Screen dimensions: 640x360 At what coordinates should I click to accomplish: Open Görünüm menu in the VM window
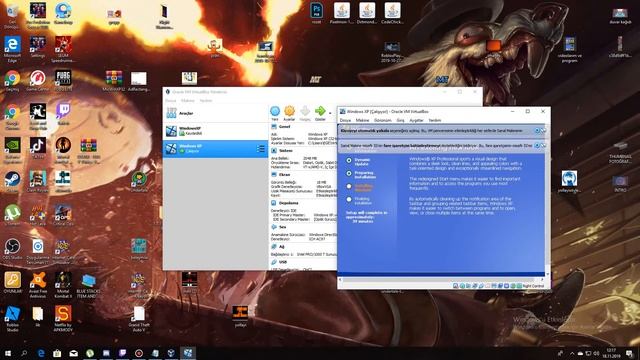pyautogui.click(x=383, y=120)
